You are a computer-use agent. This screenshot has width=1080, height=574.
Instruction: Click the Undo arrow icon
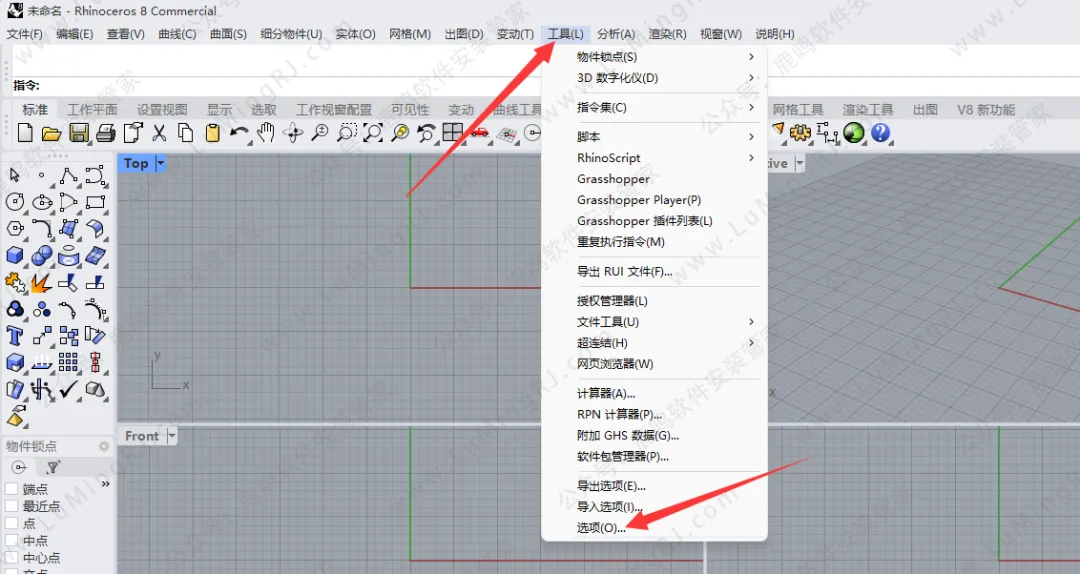(x=239, y=132)
